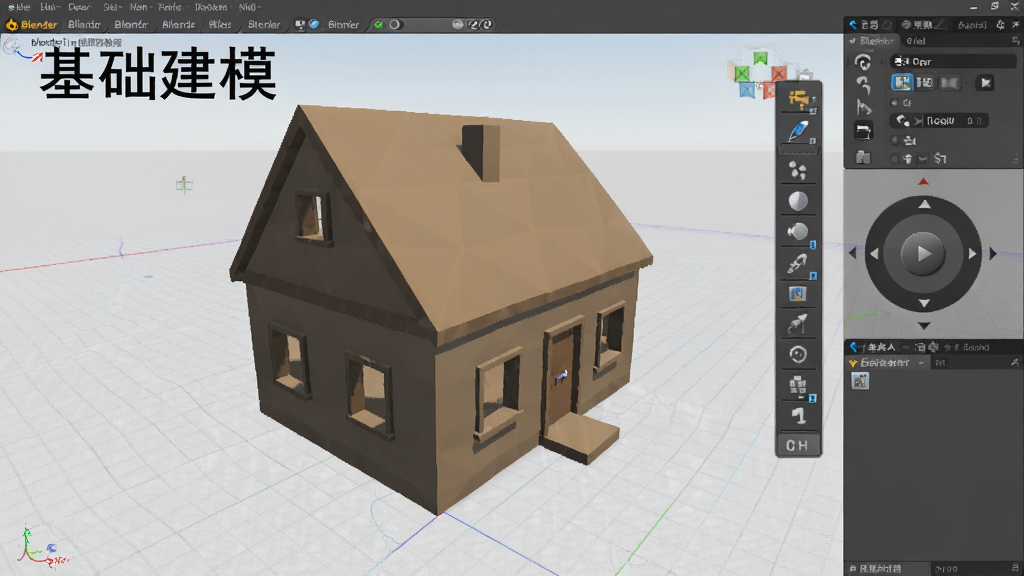
Task: Select the plain grey sphere tool
Action: (797, 201)
